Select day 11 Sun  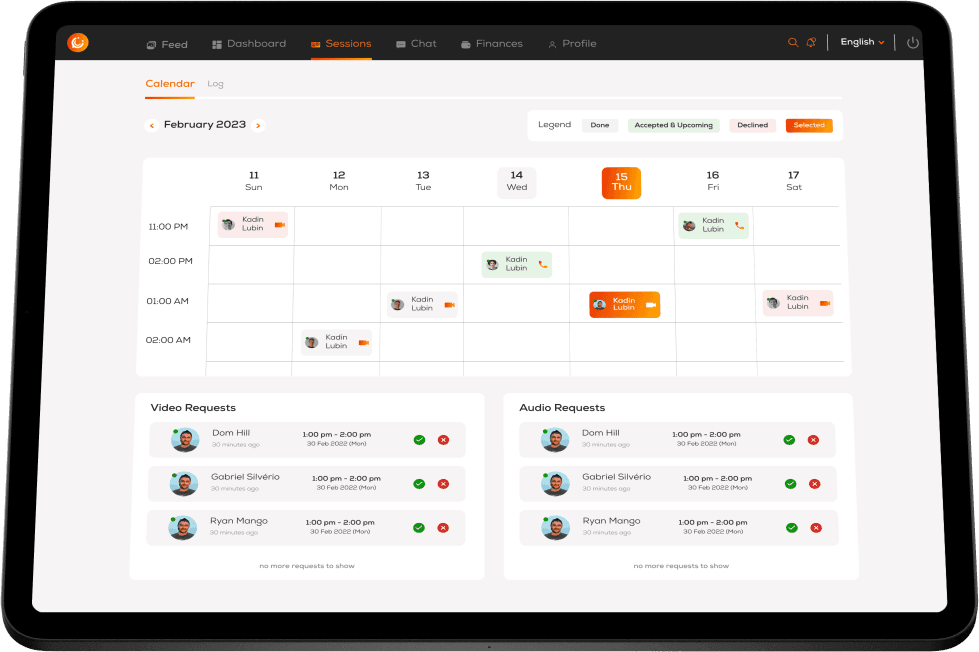click(x=253, y=181)
